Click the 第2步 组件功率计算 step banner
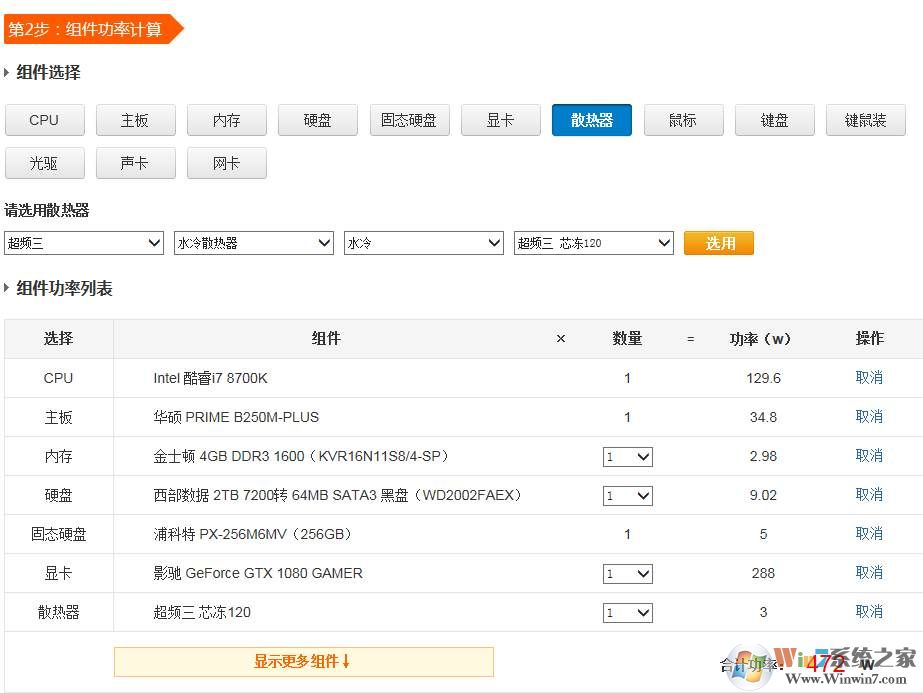The image size is (923, 693). [90, 29]
